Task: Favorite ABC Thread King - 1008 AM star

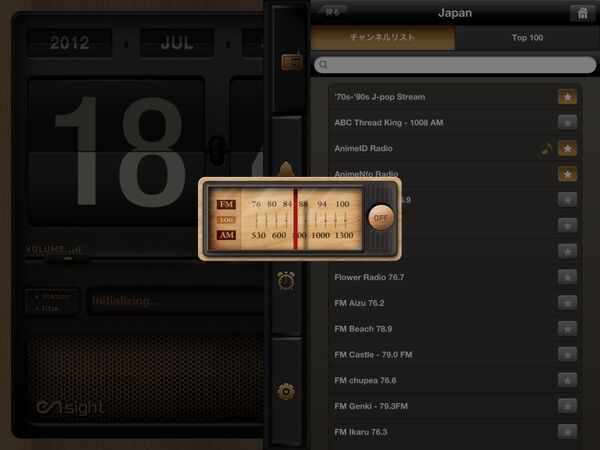Action: tap(567, 122)
